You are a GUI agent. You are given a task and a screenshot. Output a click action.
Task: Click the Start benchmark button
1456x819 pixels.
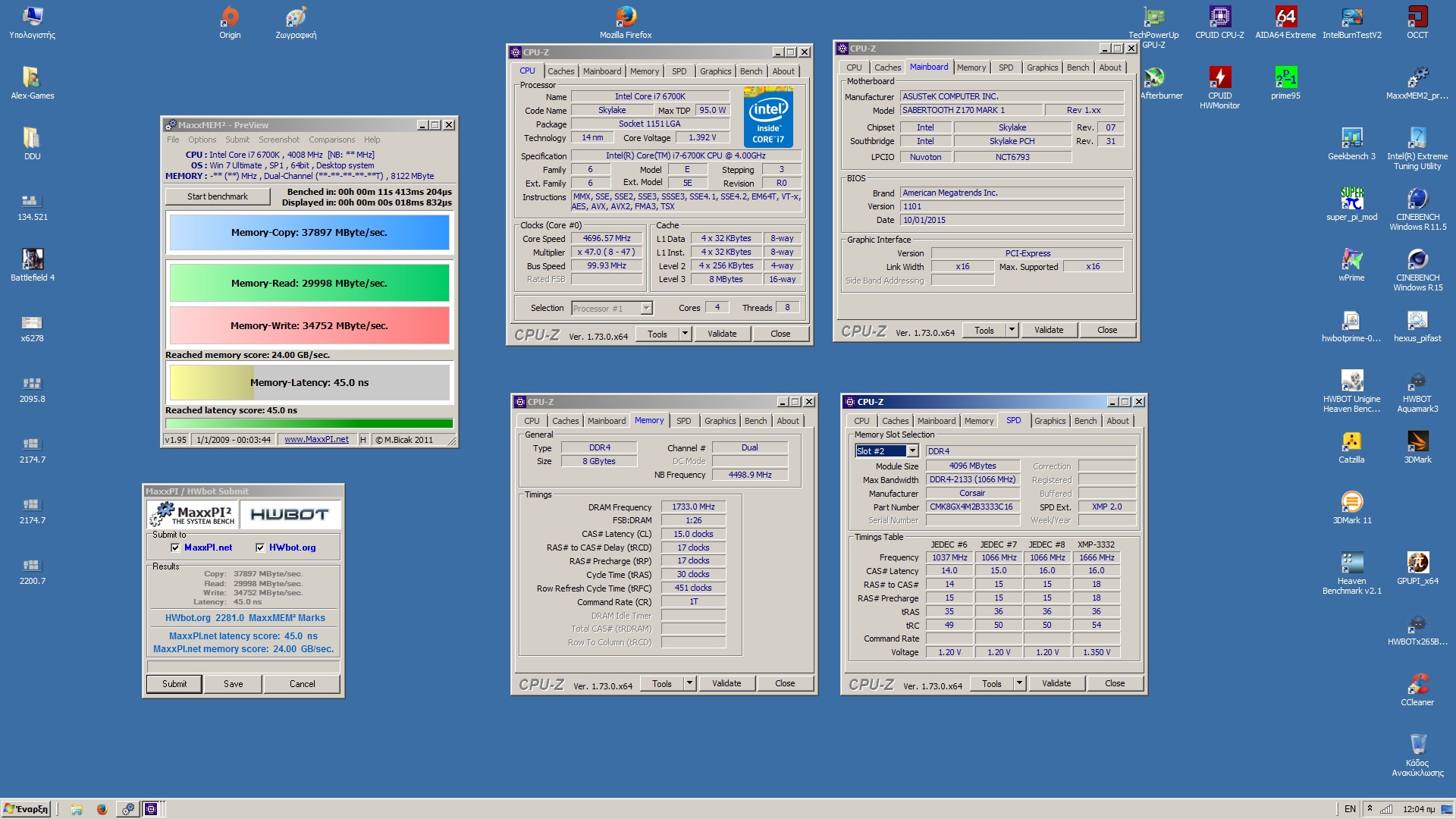218,196
